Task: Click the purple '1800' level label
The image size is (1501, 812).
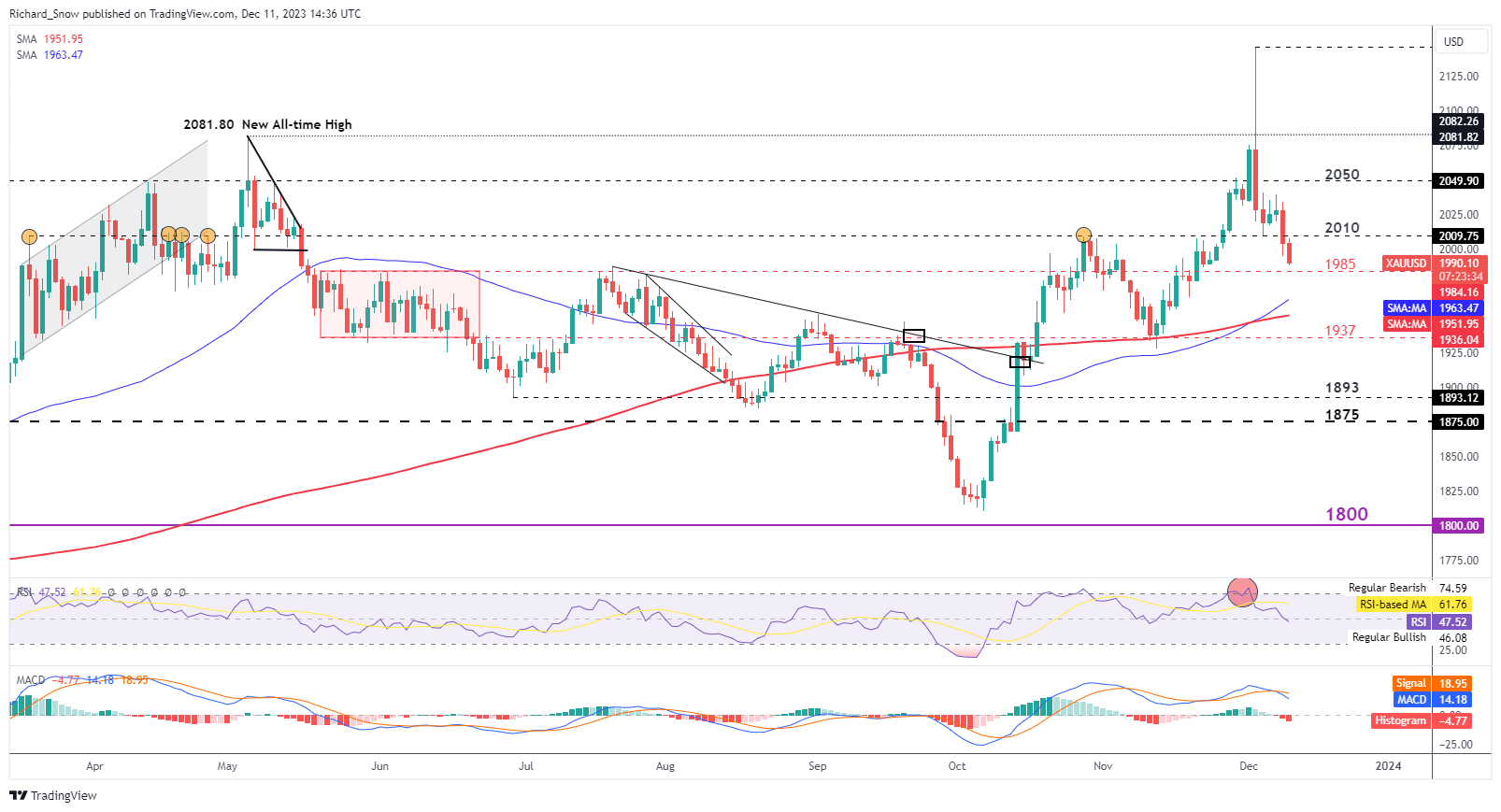Action: coord(1347,514)
